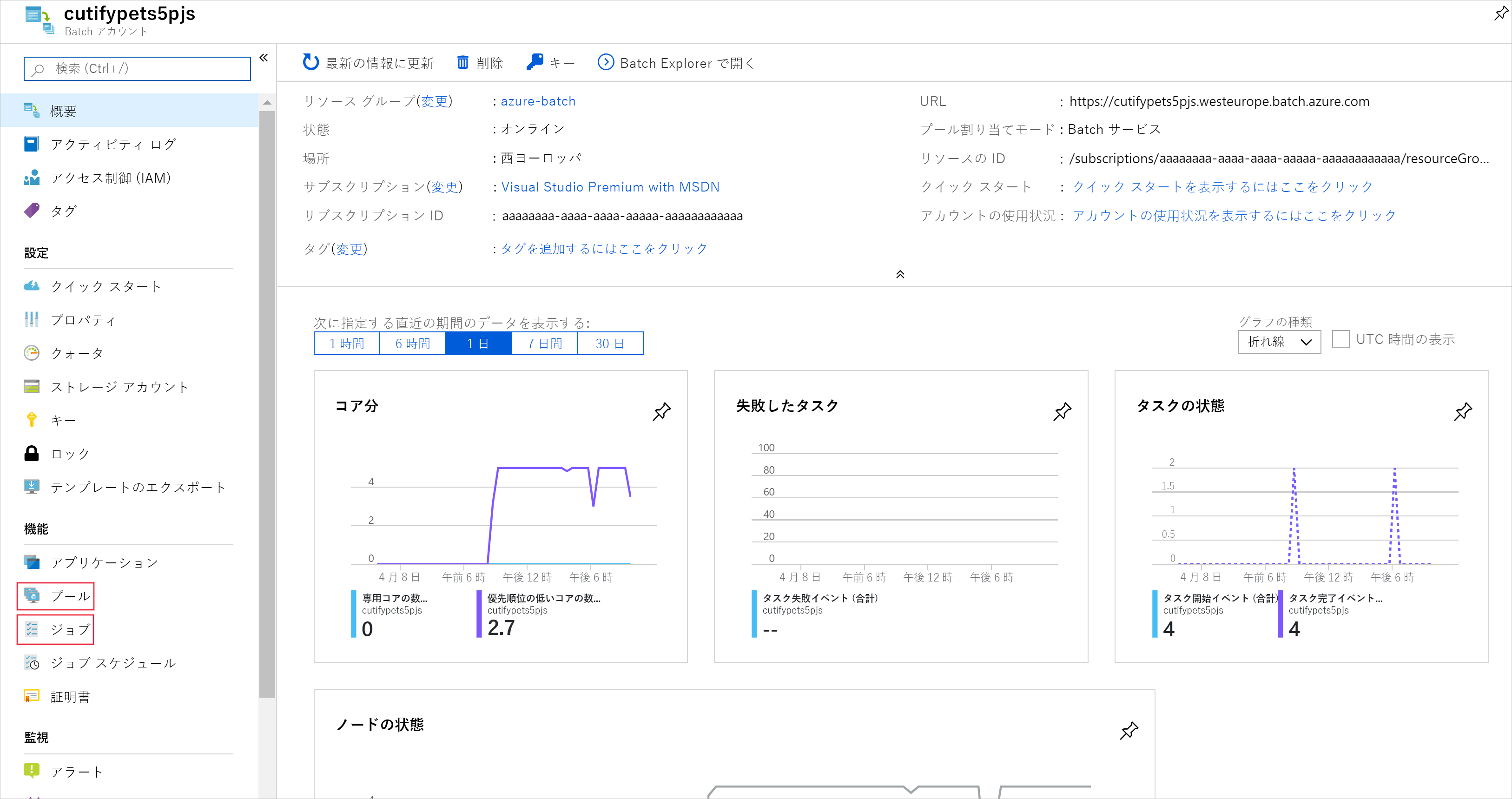Click the ジョブ checklist icon
Viewport: 1512px width, 799px height.
(32, 629)
